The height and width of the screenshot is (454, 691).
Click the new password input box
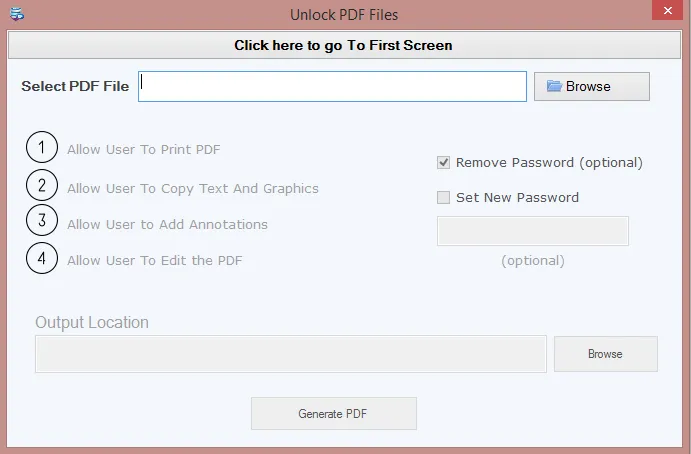[533, 231]
